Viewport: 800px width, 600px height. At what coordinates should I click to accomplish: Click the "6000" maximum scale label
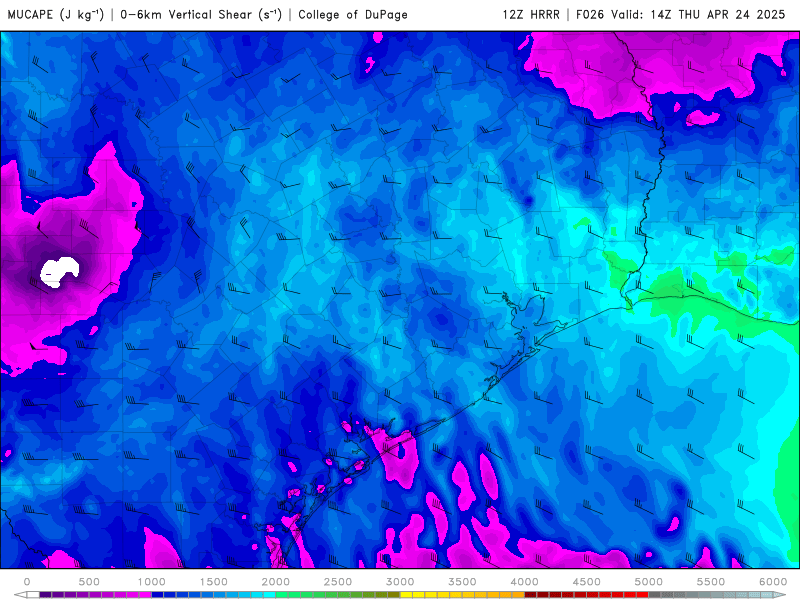[773, 582]
